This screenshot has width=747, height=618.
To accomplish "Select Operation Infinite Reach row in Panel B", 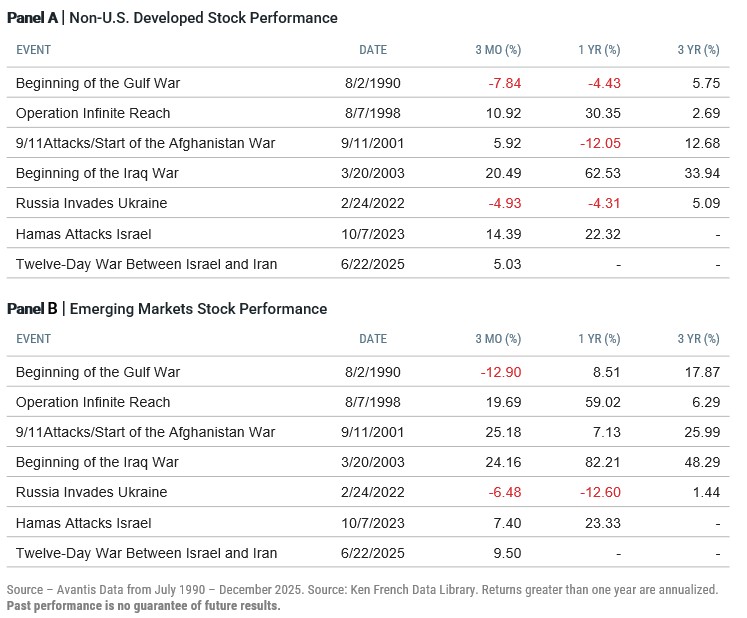I will [93, 402].
